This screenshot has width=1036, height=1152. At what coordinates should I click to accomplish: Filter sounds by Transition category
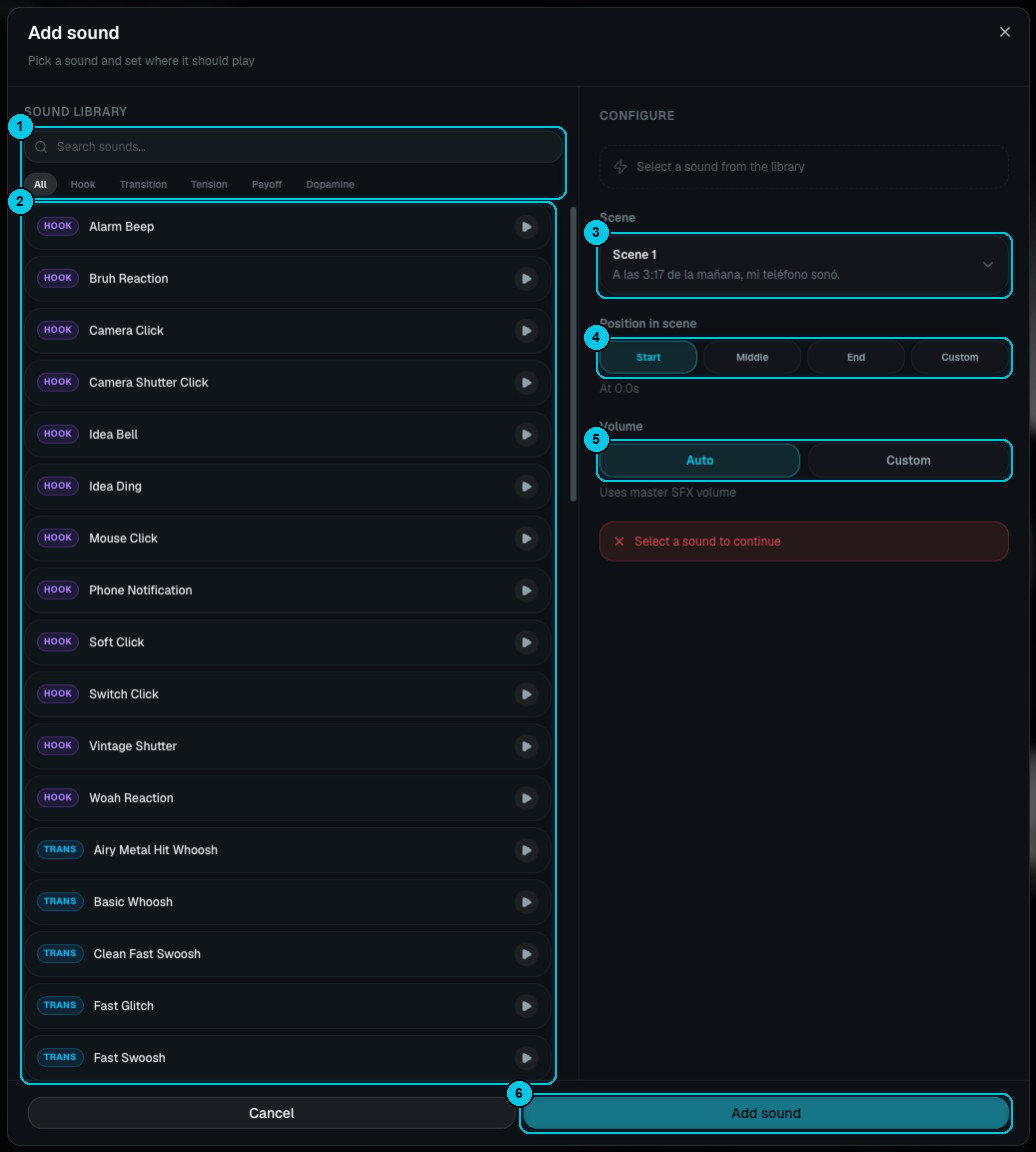(143, 184)
